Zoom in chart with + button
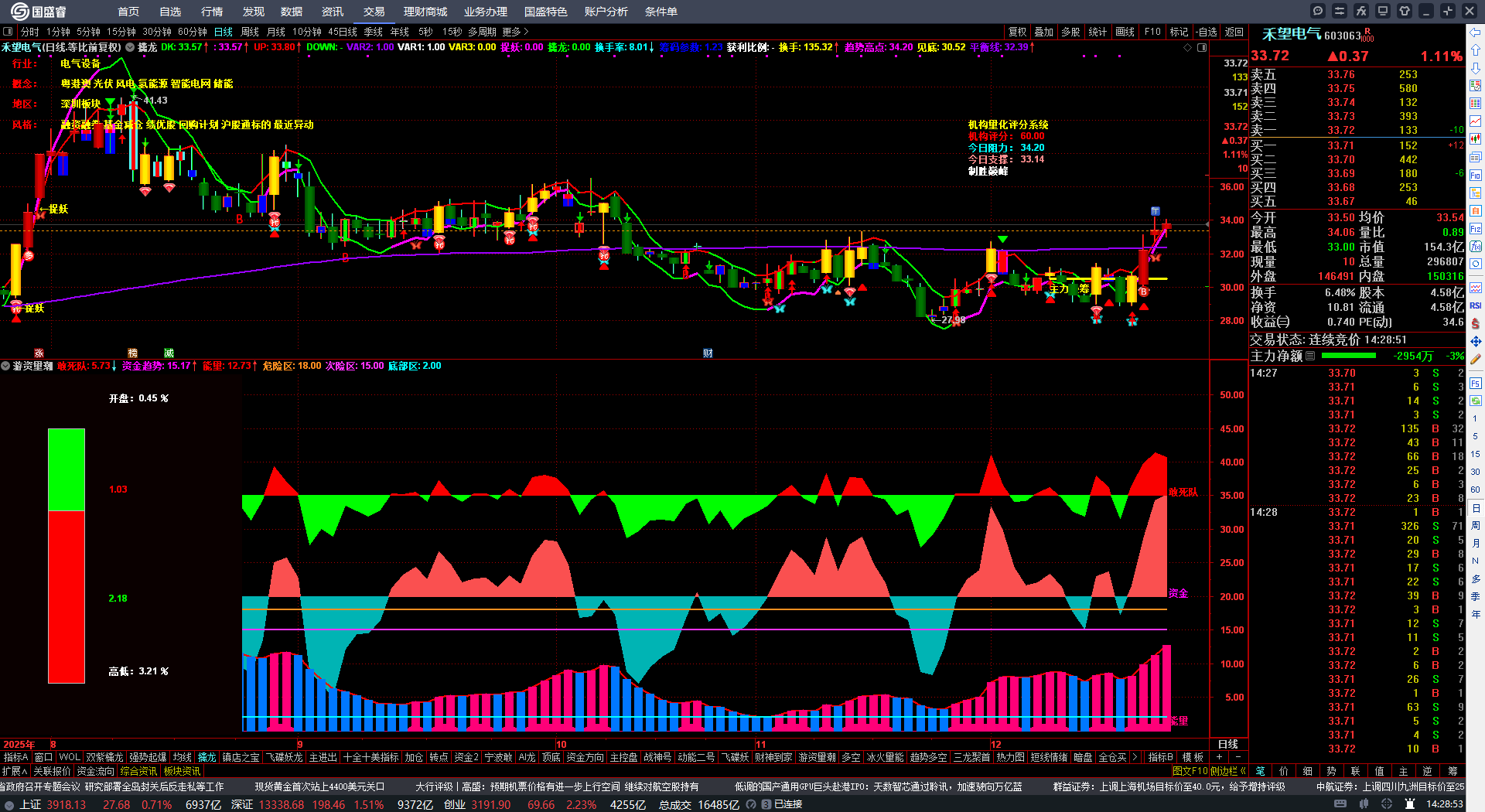 click(x=1220, y=757)
